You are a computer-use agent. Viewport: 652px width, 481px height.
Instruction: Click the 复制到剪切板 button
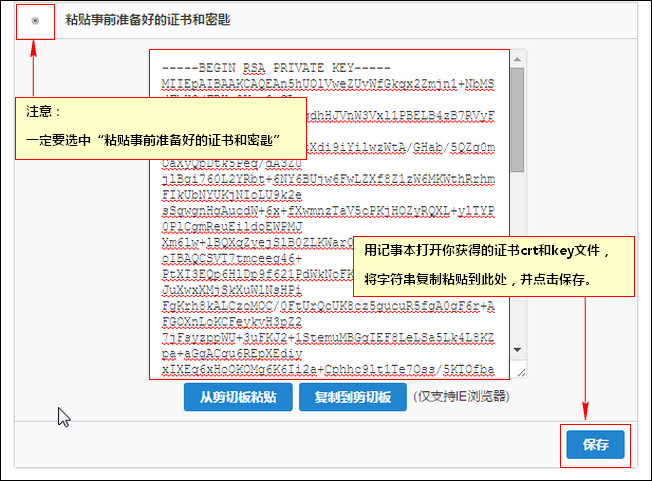coord(353,397)
